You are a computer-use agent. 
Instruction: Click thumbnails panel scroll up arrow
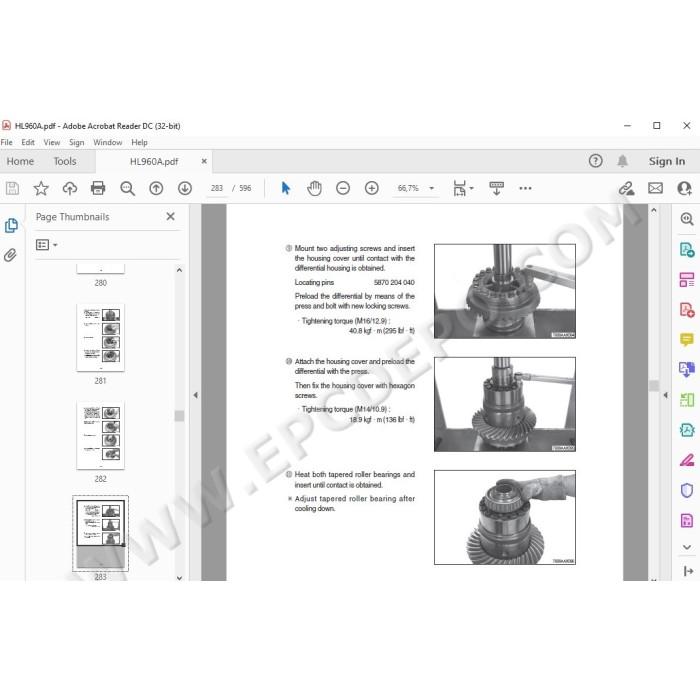[179, 270]
